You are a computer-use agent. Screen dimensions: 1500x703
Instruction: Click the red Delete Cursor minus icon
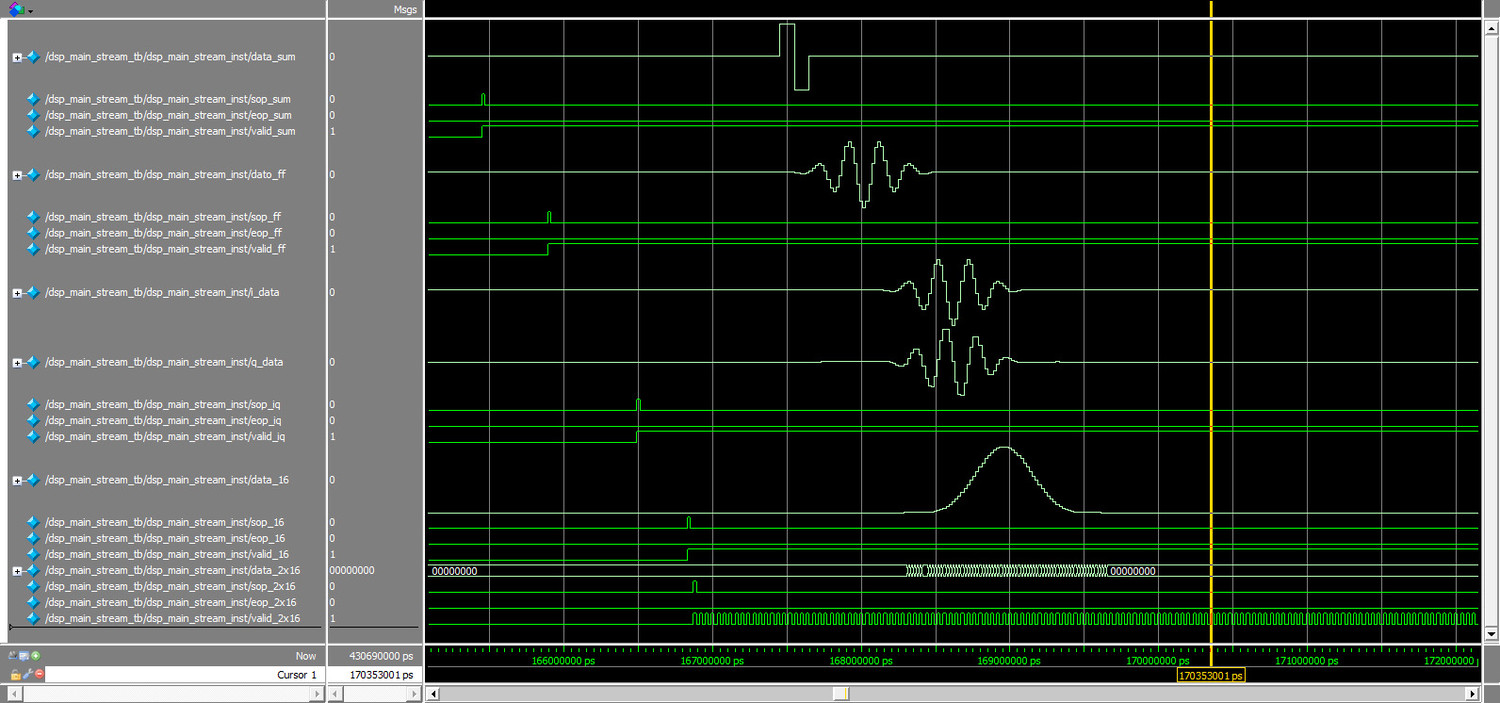point(40,675)
